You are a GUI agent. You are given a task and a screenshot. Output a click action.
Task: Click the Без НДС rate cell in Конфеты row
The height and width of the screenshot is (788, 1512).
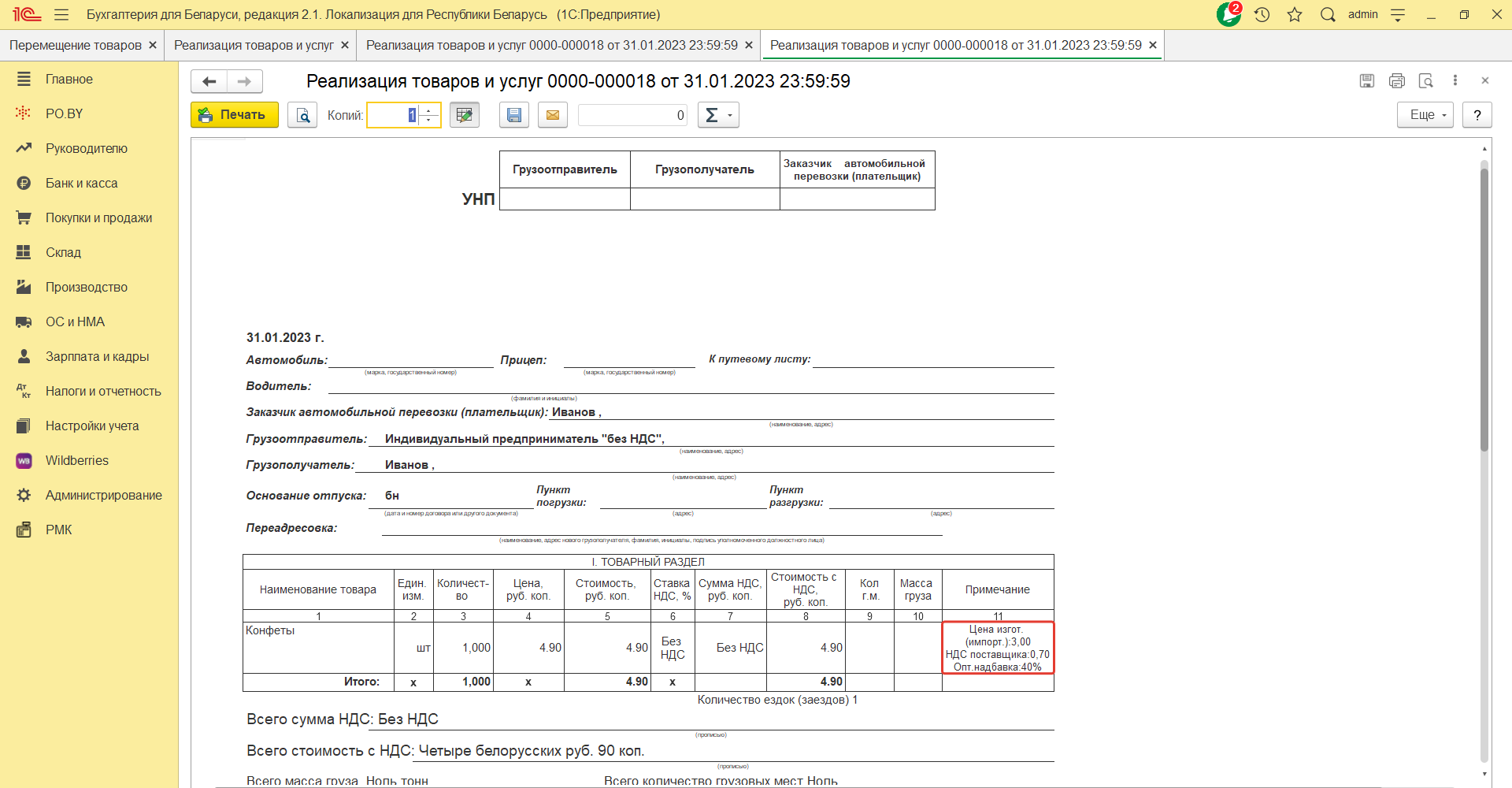[673, 648]
